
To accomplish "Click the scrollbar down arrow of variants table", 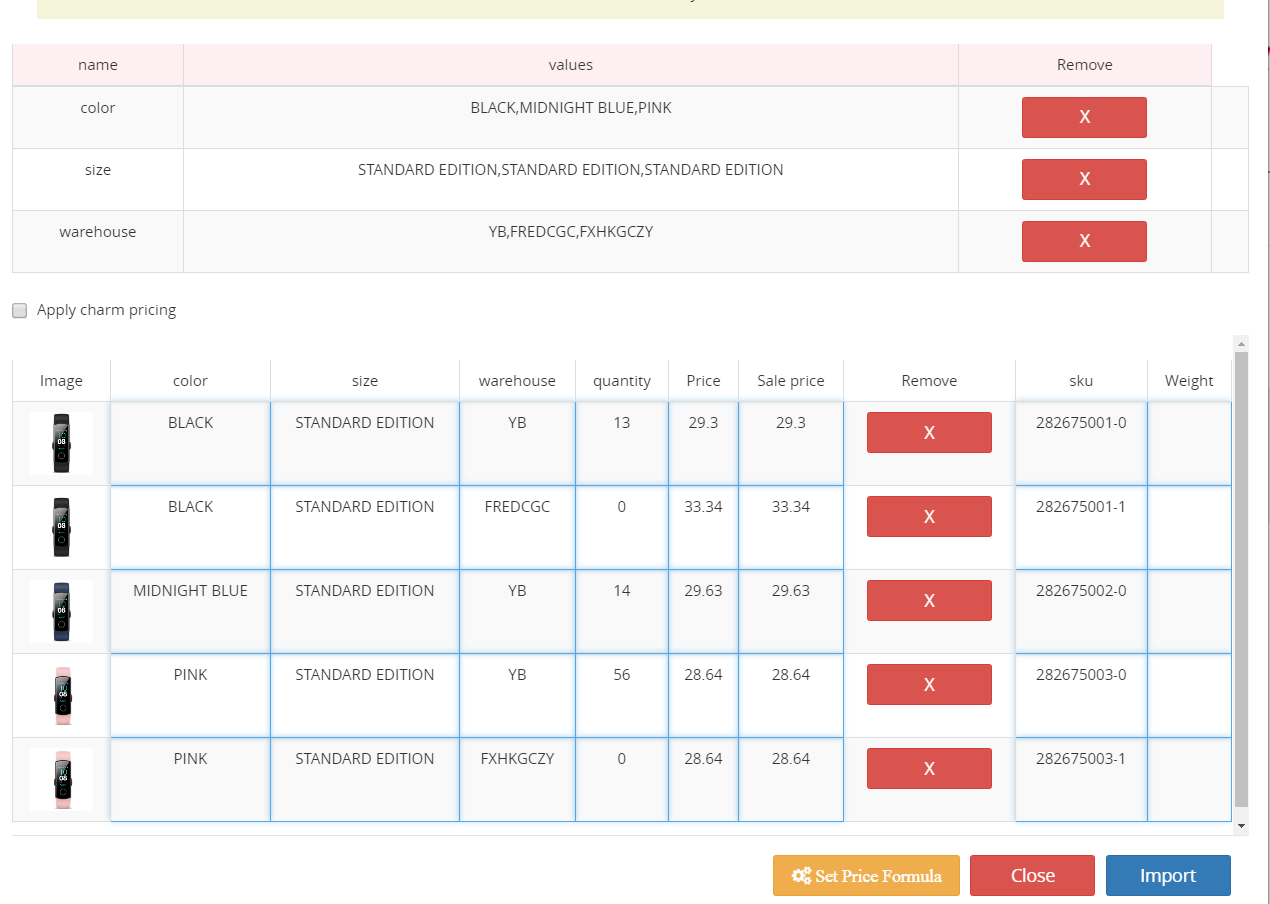I will tap(1242, 826).
